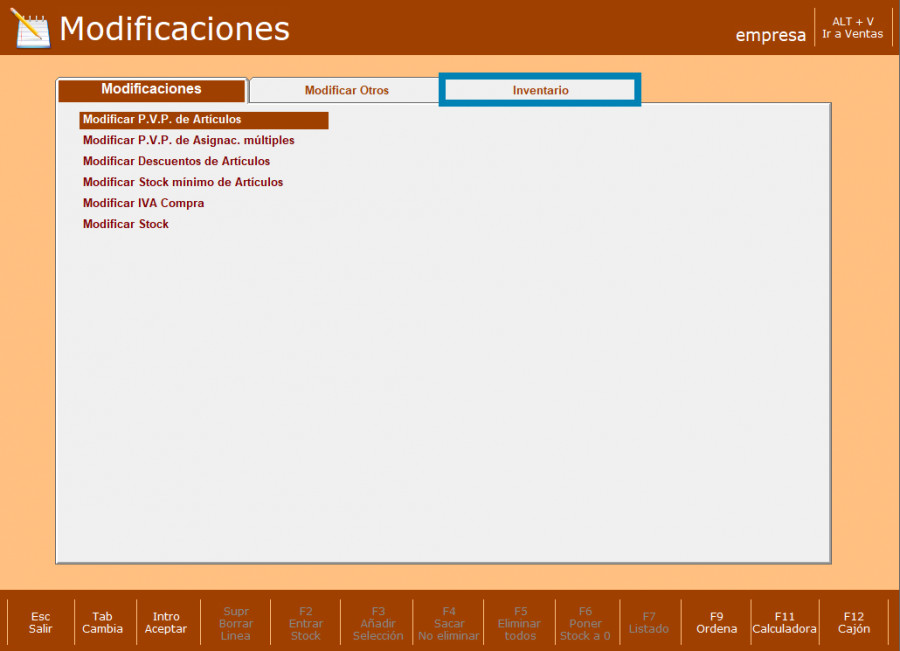Open Modificar Stock mínimo de Artículos

182,182
